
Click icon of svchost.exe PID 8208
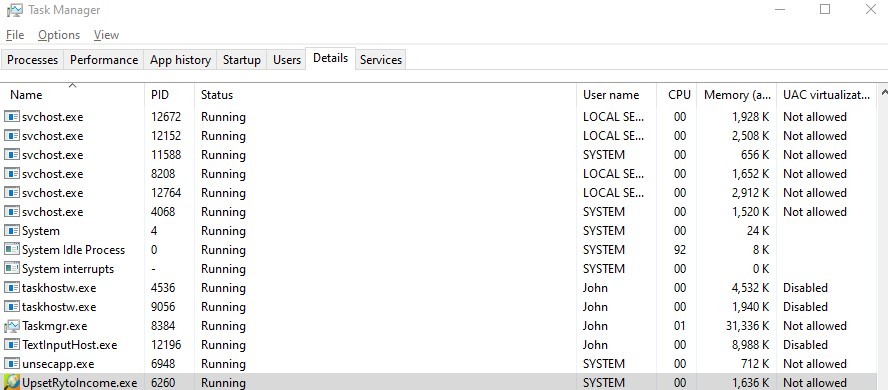[x=12, y=174]
